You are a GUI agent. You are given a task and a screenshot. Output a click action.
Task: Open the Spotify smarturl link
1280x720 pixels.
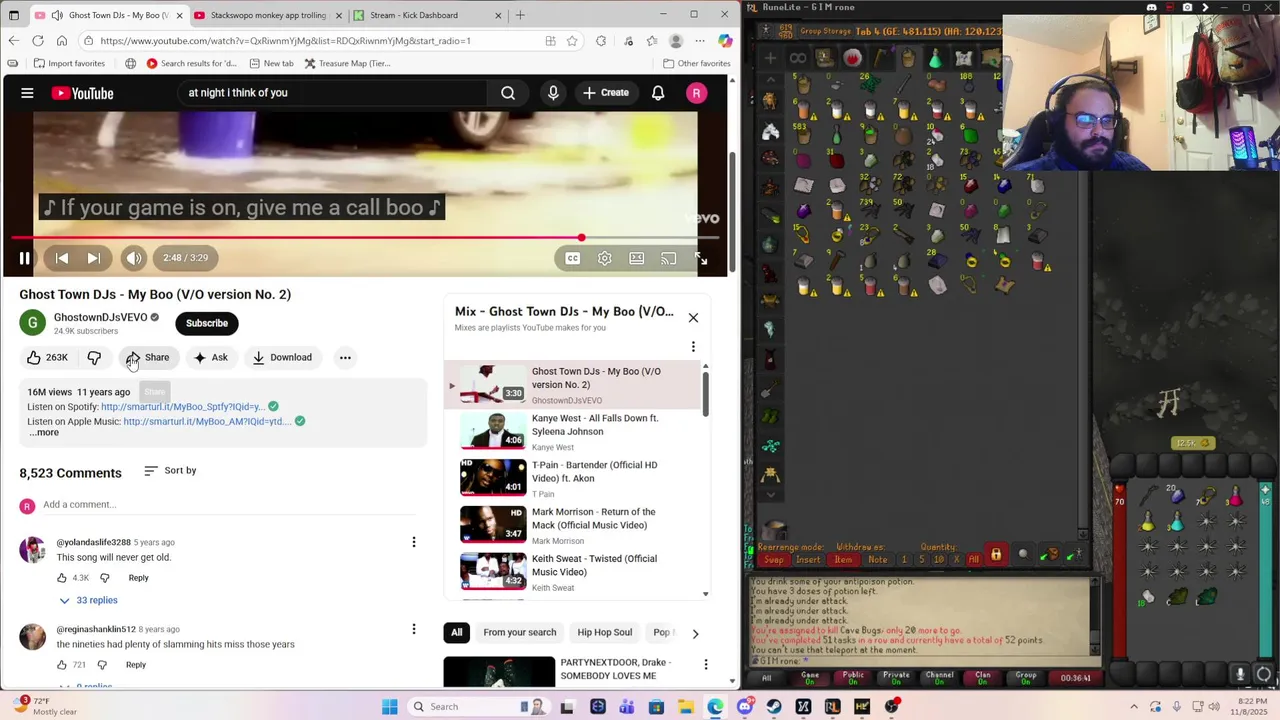183,407
